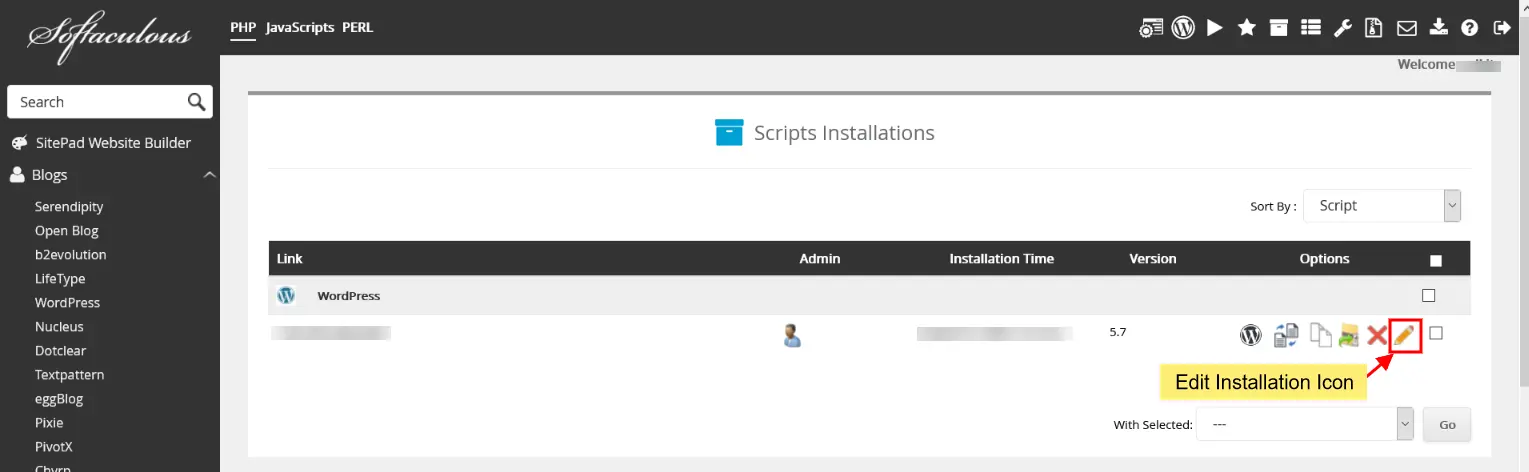Open the envelope email settings icon
Screen dimensions: 1529x472
click(1407, 28)
